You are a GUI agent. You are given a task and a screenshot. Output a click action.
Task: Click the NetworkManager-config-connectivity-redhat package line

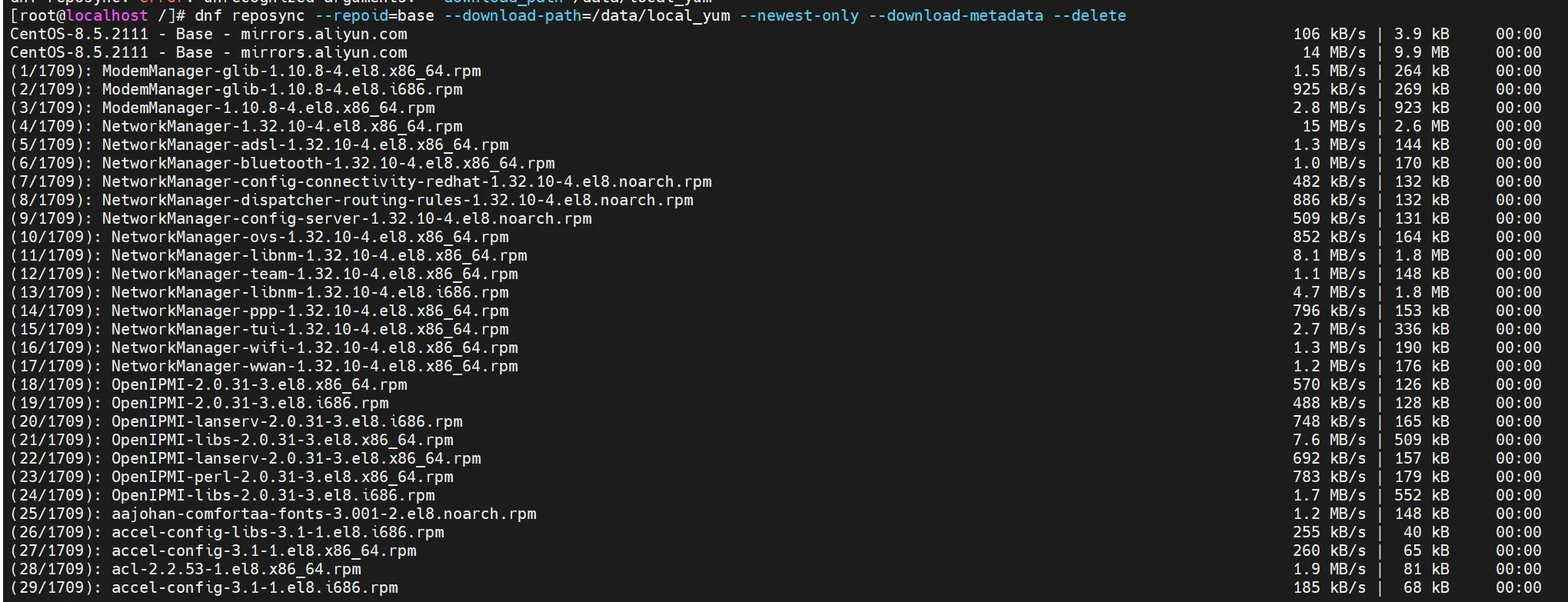[x=407, y=181]
